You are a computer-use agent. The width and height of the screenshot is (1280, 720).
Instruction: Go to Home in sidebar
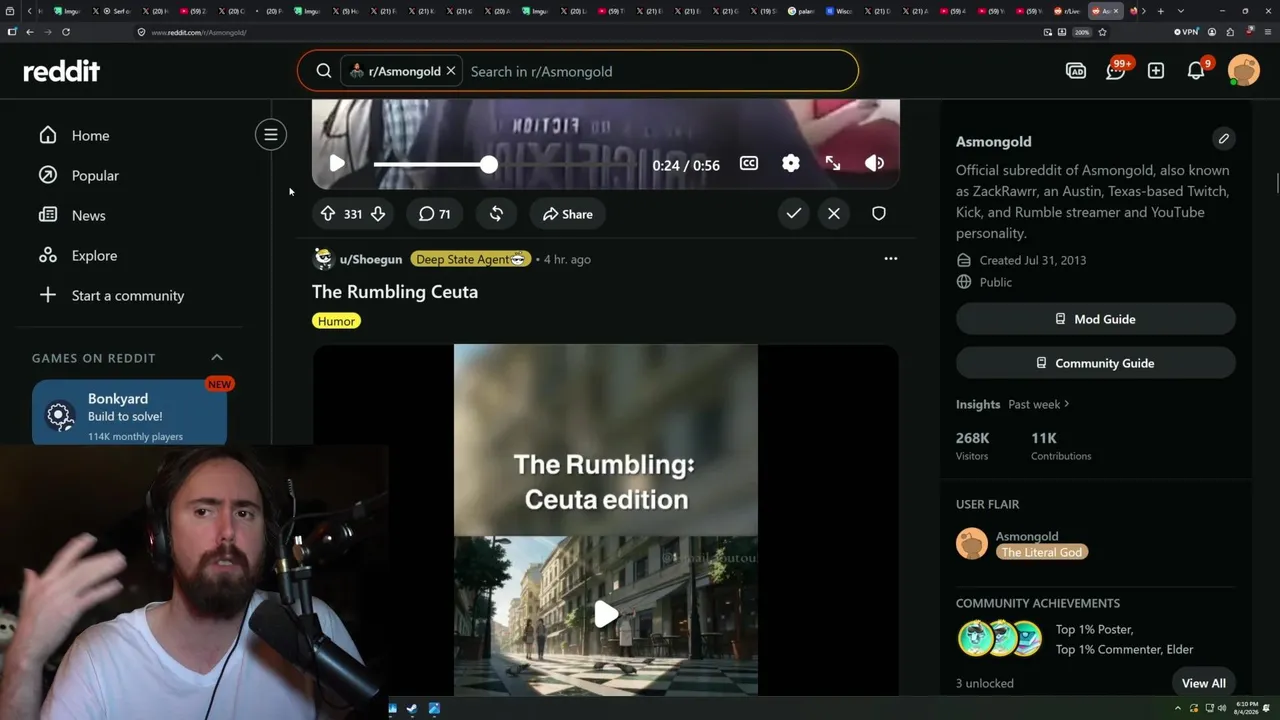pyautogui.click(x=90, y=136)
